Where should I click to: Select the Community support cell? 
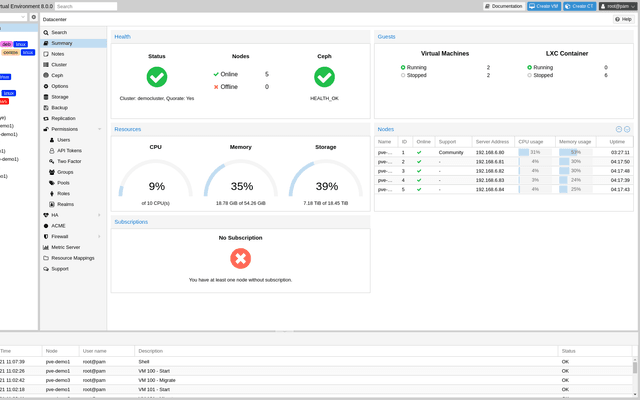point(453,152)
